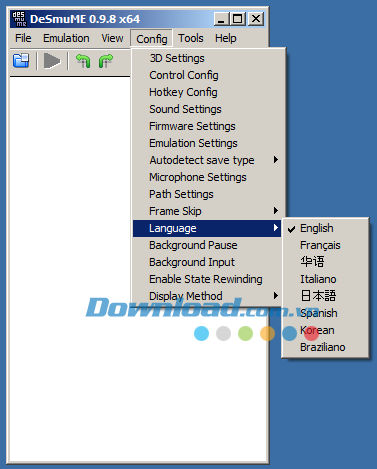Viewport: 377px width, 469px height.
Task: Expand Autodetect save type submenu
Action: pyautogui.click(x=207, y=160)
